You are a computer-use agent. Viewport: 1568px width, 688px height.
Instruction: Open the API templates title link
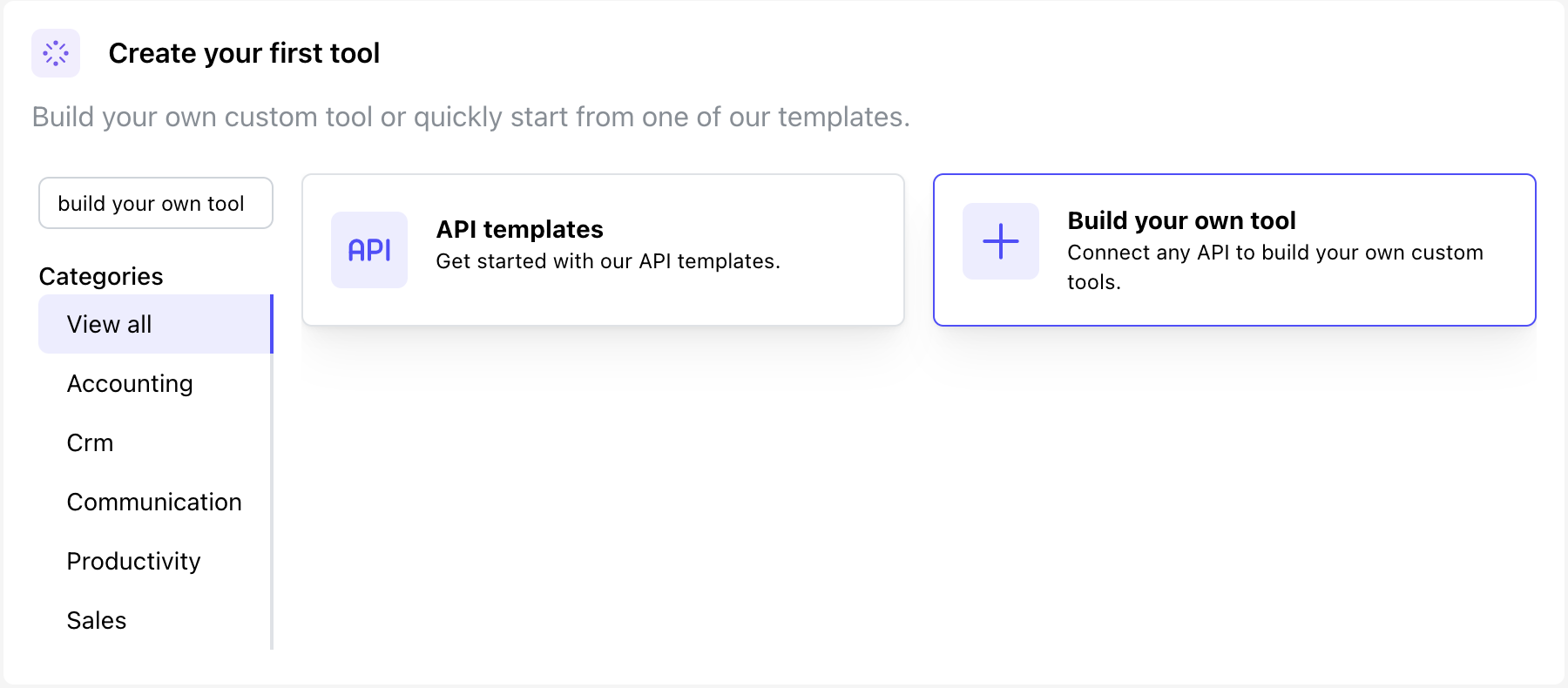click(x=519, y=229)
